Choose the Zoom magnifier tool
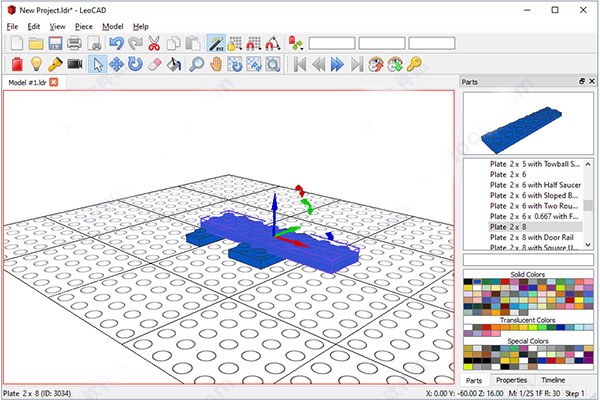 (196, 64)
